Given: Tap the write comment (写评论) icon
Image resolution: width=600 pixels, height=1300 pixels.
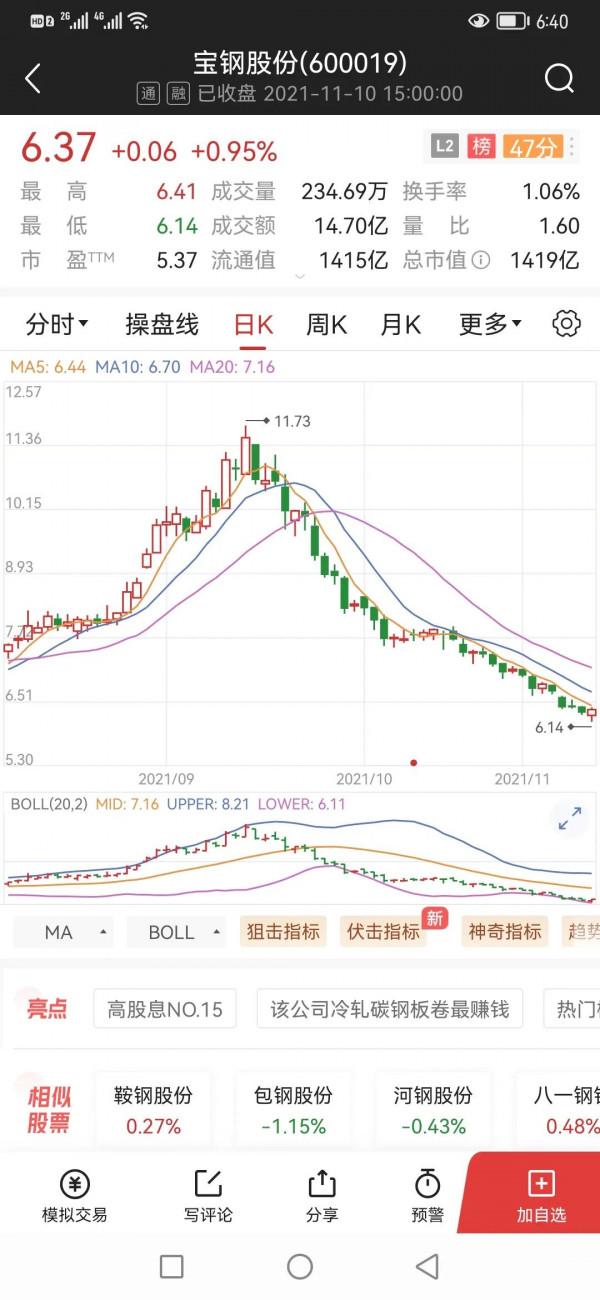Looking at the screenshot, I should coord(208,1196).
